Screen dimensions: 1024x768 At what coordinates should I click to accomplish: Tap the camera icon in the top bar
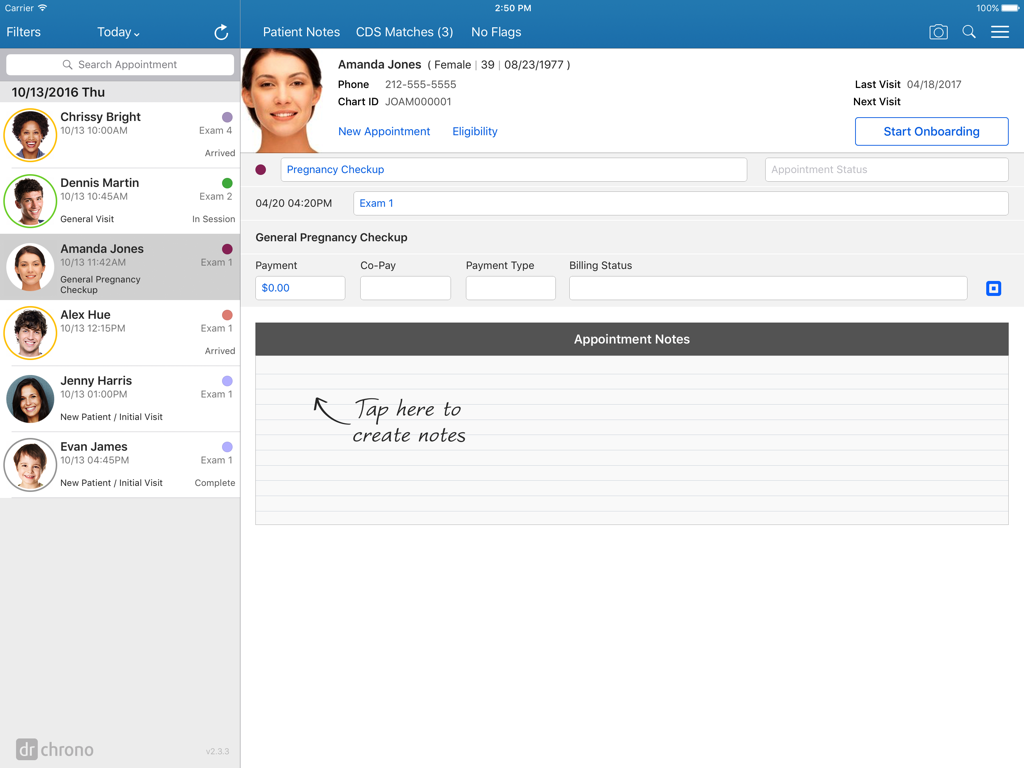(x=938, y=31)
